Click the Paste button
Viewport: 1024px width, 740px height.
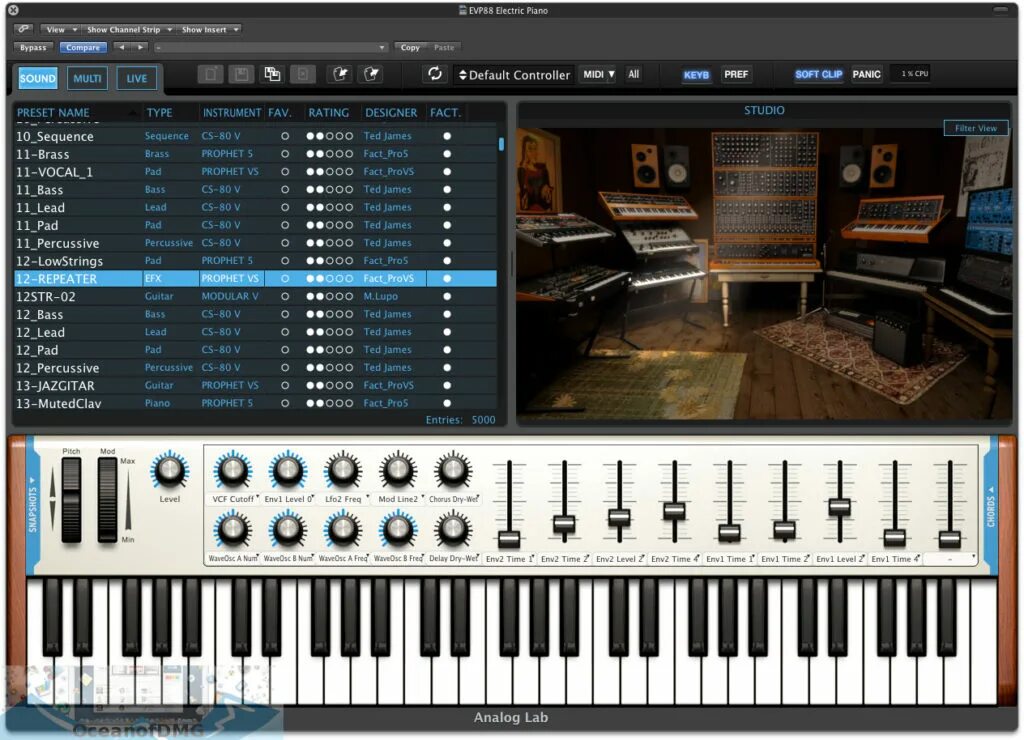[x=444, y=48]
